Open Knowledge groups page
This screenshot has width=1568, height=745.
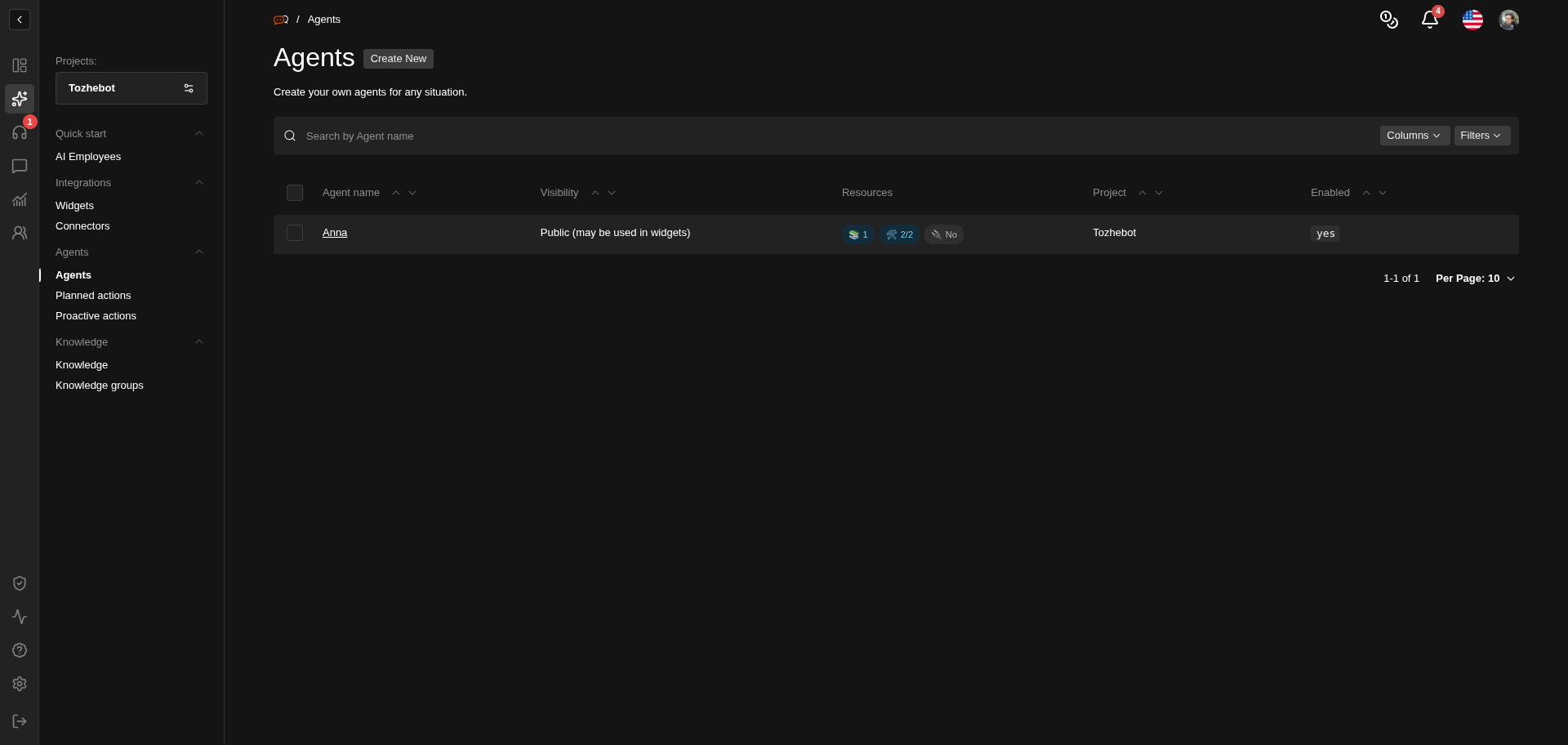[100, 386]
